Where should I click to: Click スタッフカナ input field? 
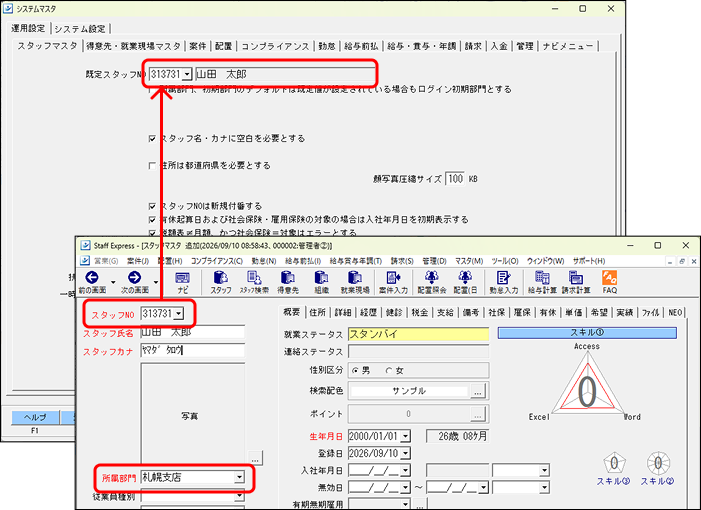pos(193,350)
